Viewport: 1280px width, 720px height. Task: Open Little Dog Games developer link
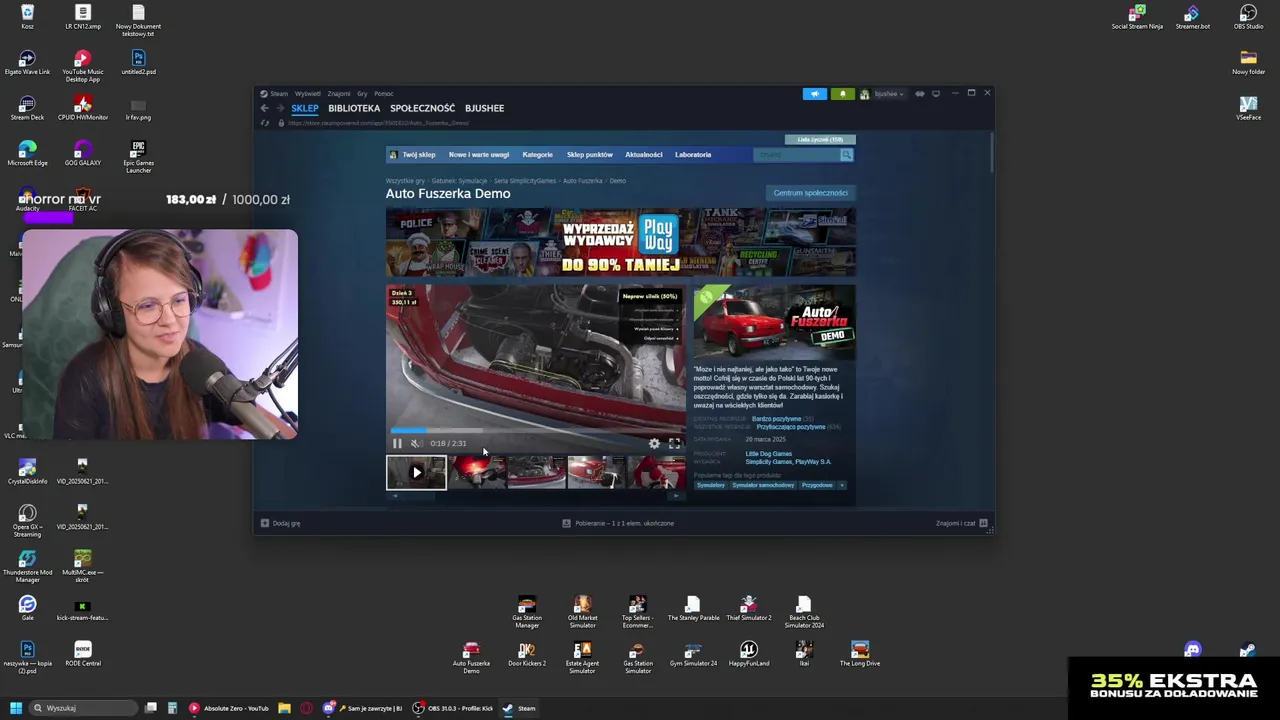pyautogui.click(x=768, y=454)
